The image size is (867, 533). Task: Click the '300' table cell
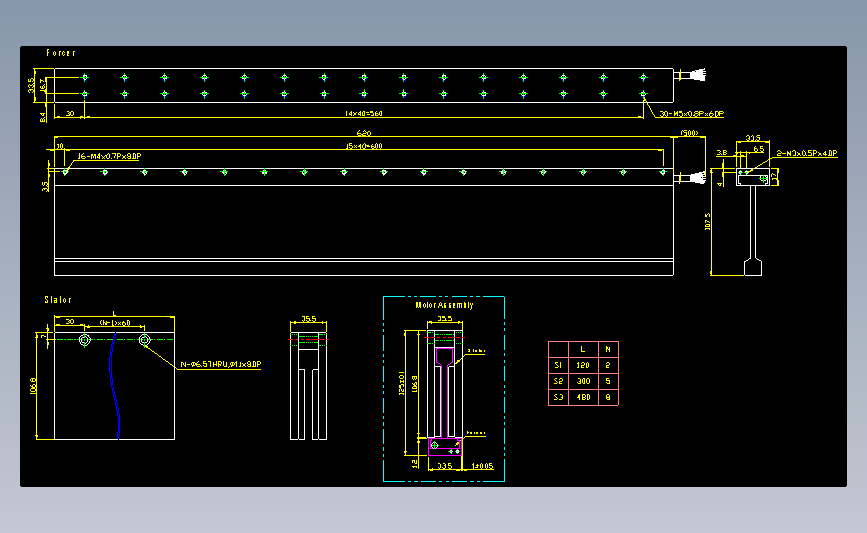583,382
